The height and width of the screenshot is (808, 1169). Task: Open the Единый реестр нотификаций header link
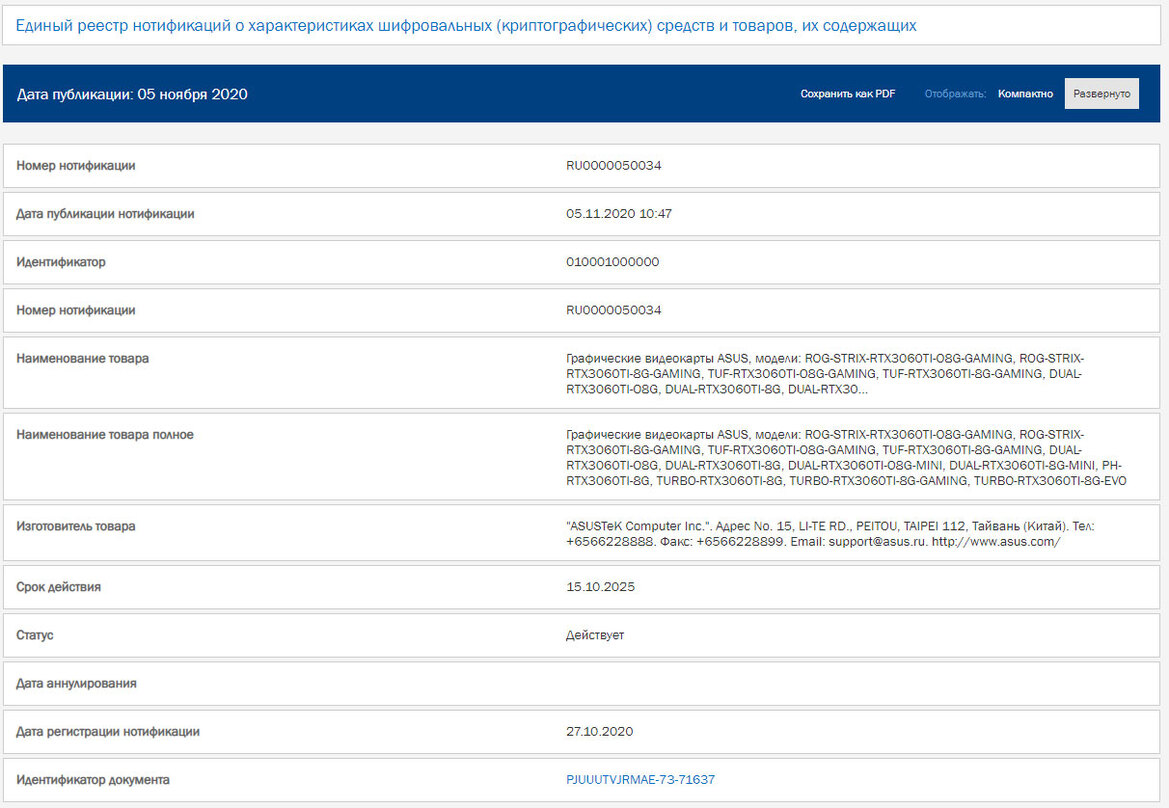(x=466, y=26)
